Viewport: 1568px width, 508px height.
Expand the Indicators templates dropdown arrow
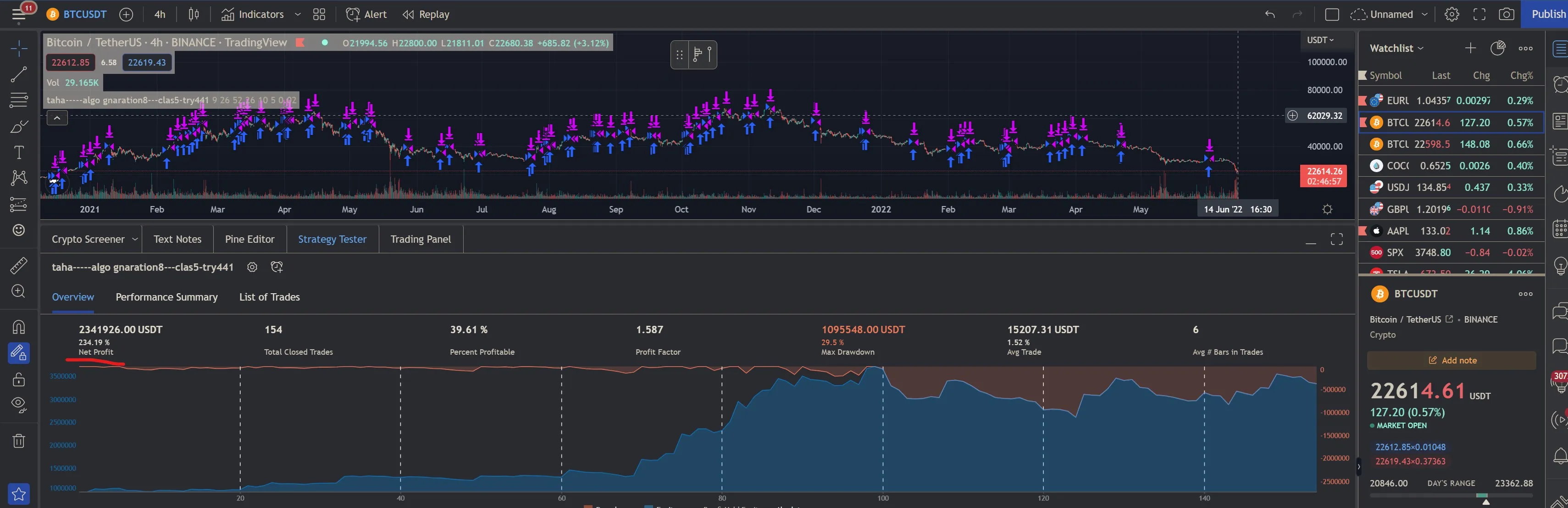tap(298, 14)
